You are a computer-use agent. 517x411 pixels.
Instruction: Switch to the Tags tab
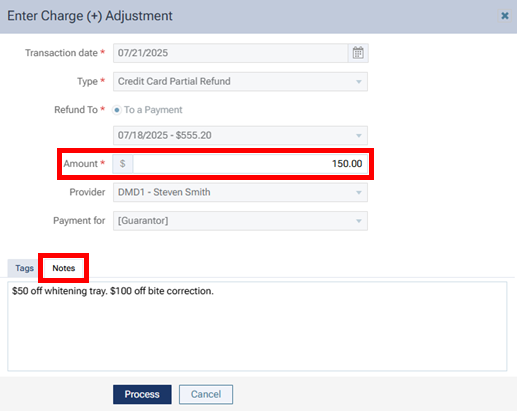pyautogui.click(x=24, y=268)
